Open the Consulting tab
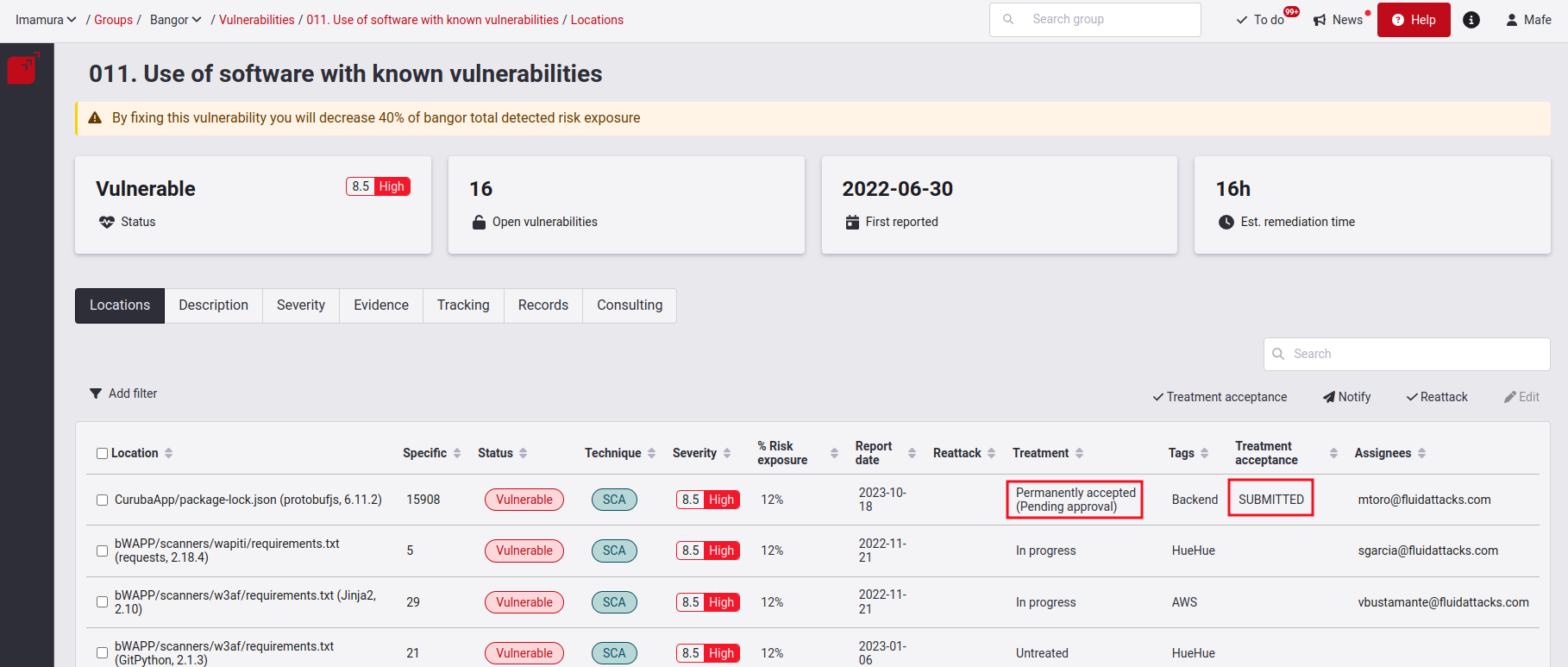This screenshot has width=1568, height=667. (630, 305)
